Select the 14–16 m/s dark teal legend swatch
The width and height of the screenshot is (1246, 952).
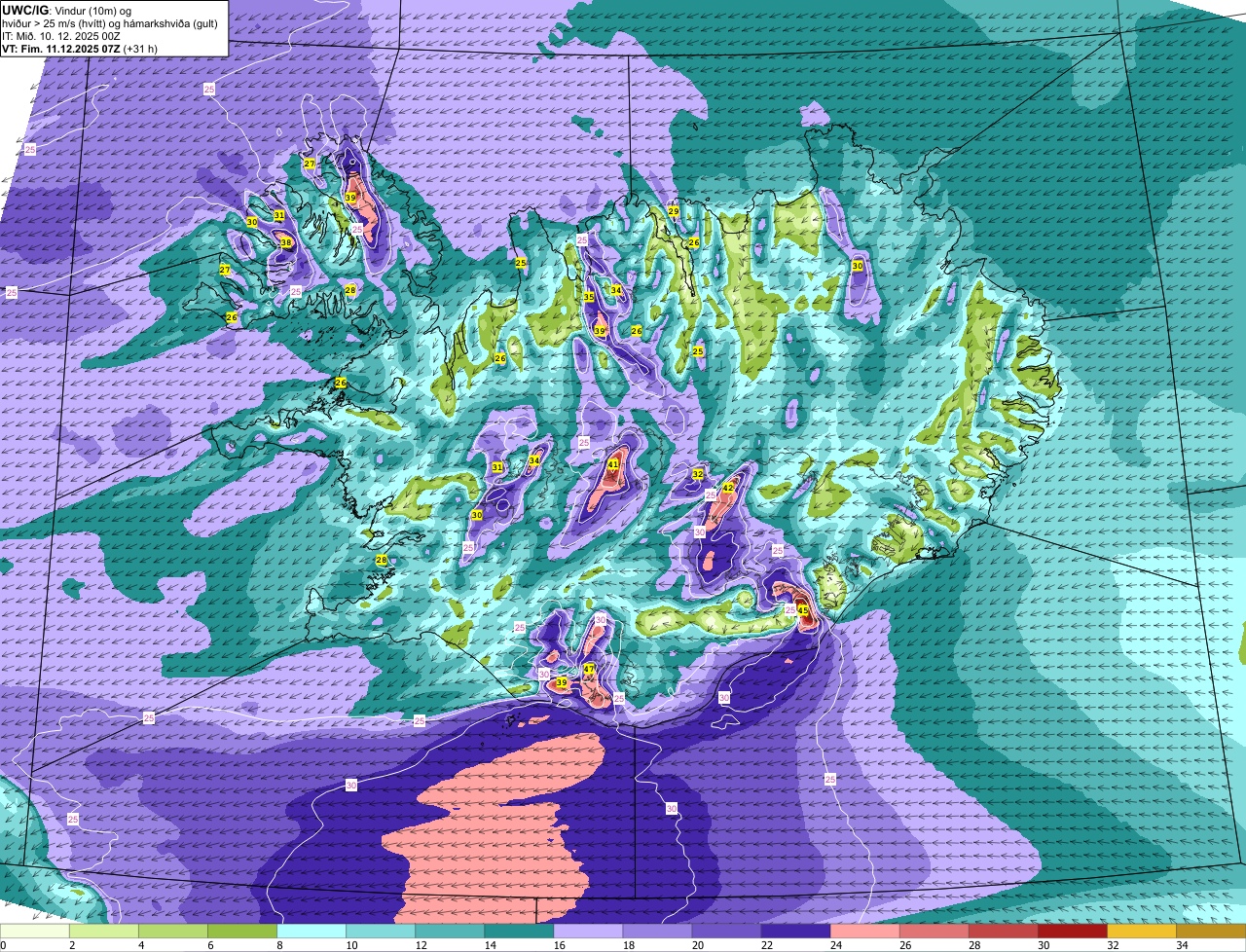pos(519,932)
